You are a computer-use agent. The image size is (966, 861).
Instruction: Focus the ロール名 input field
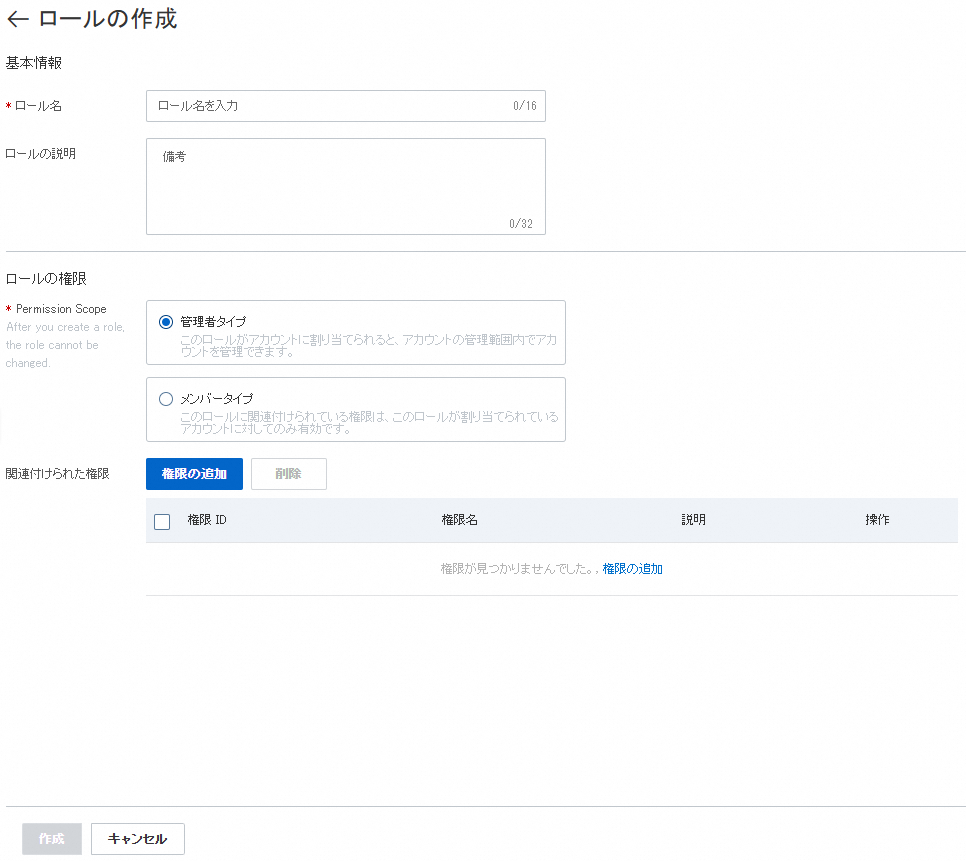coord(346,106)
